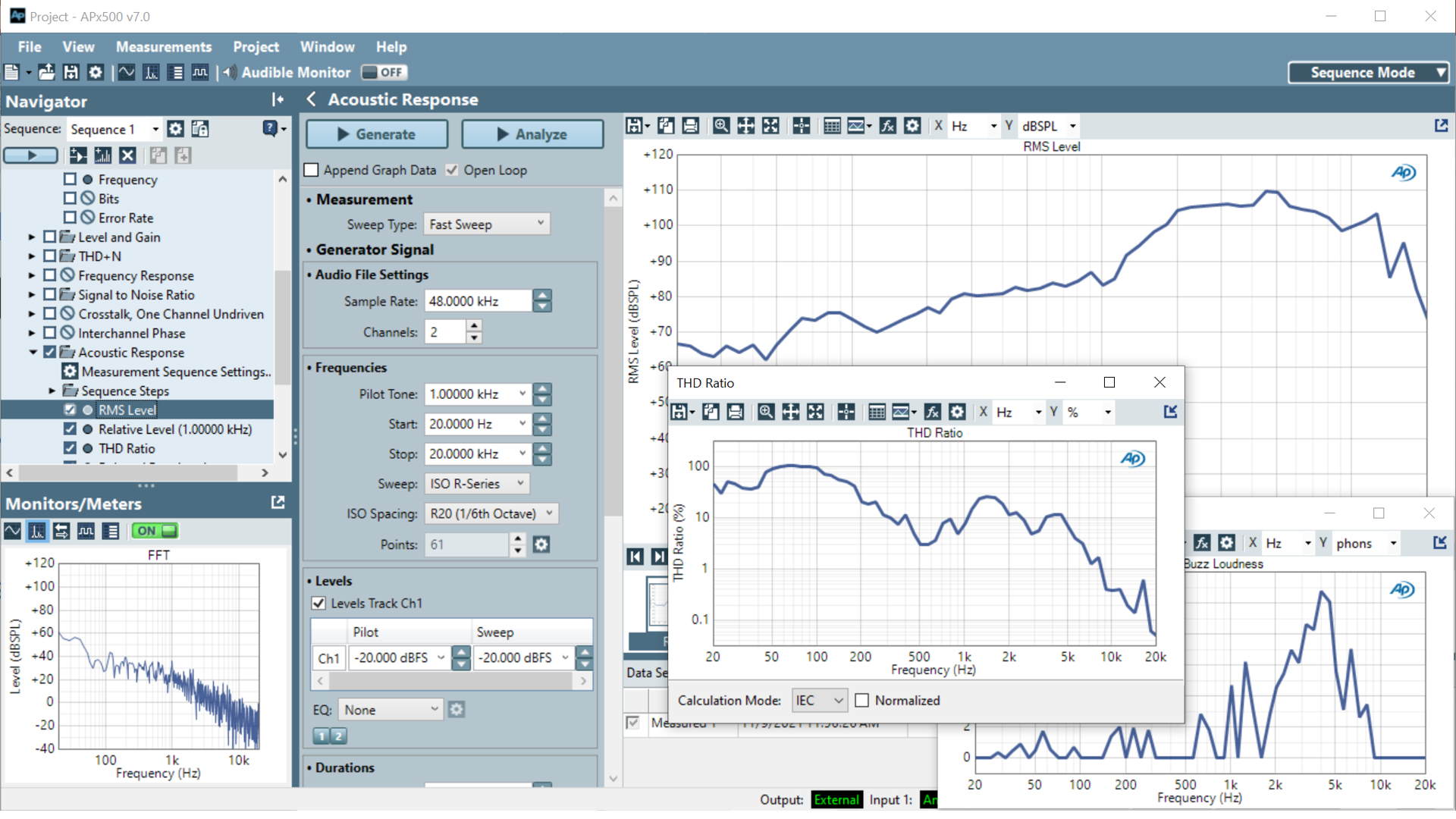
Task: Click the sequence settings gear icon beside Sequence 1
Action: pos(175,129)
